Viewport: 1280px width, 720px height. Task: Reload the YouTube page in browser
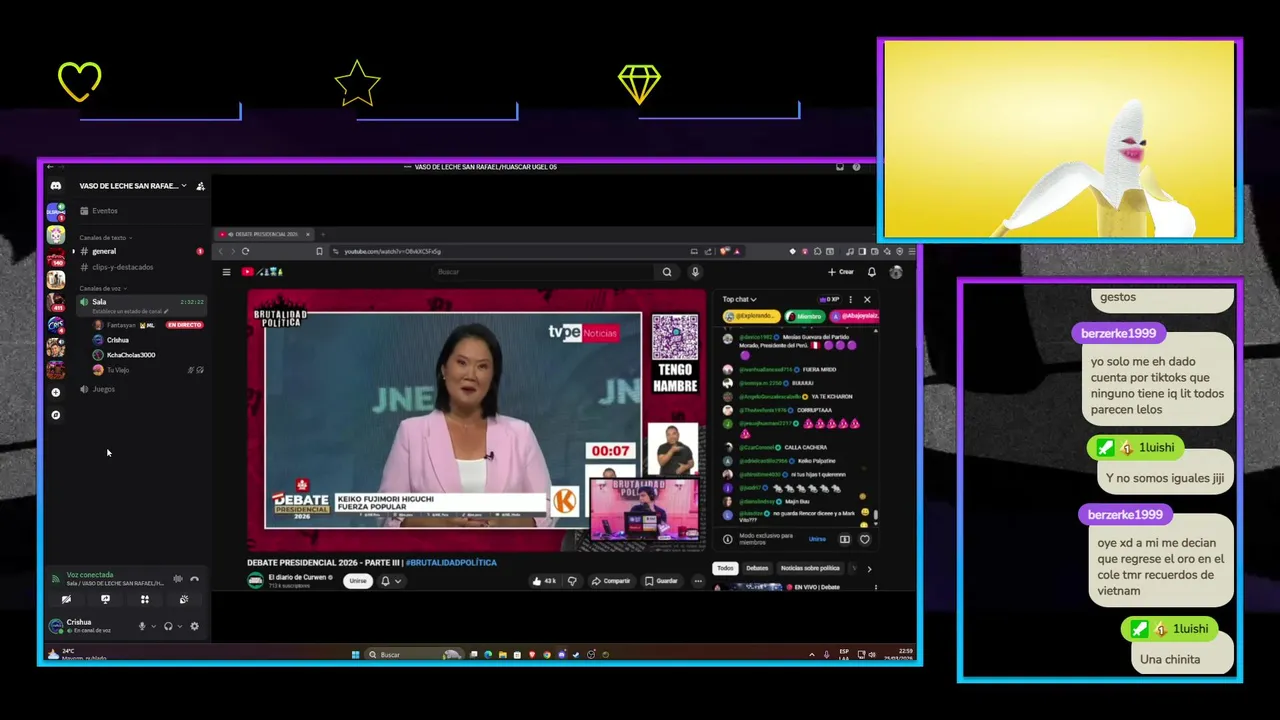pyautogui.click(x=246, y=251)
